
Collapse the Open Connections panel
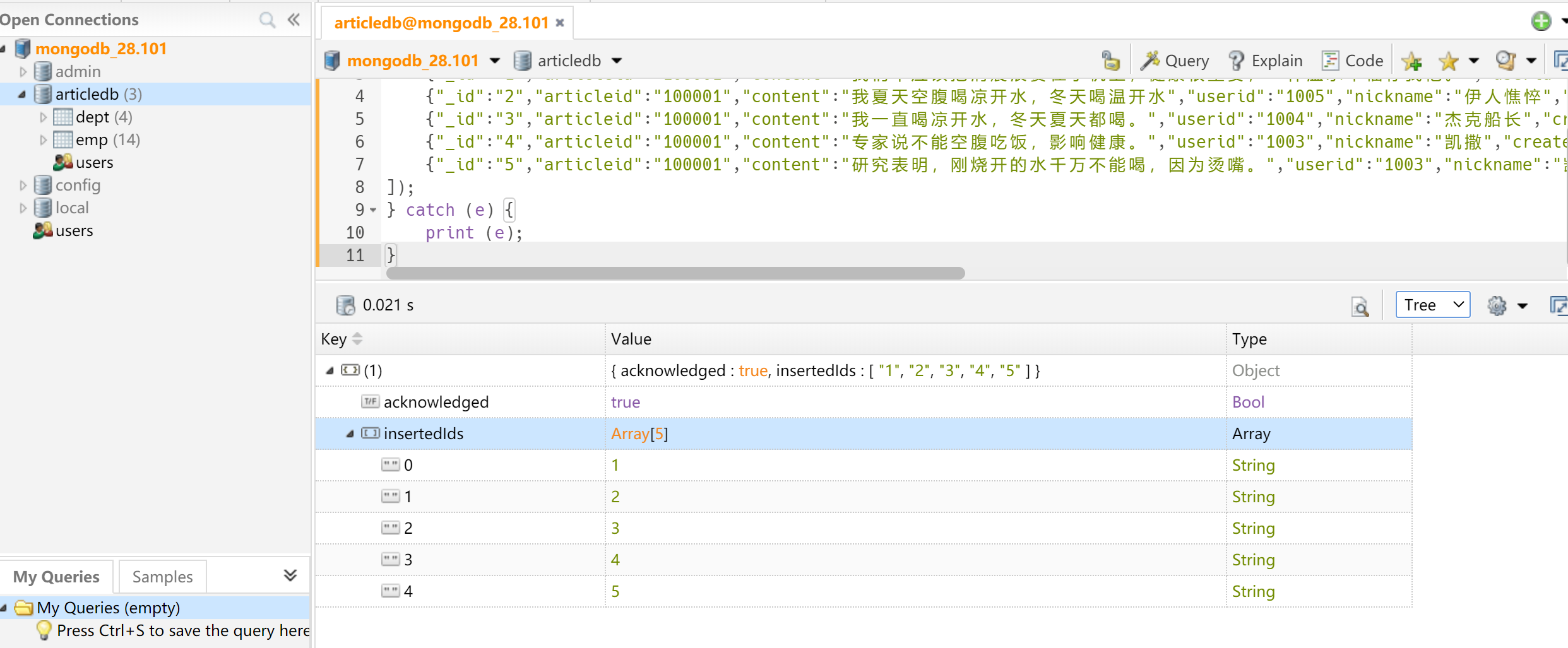pos(294,20)
